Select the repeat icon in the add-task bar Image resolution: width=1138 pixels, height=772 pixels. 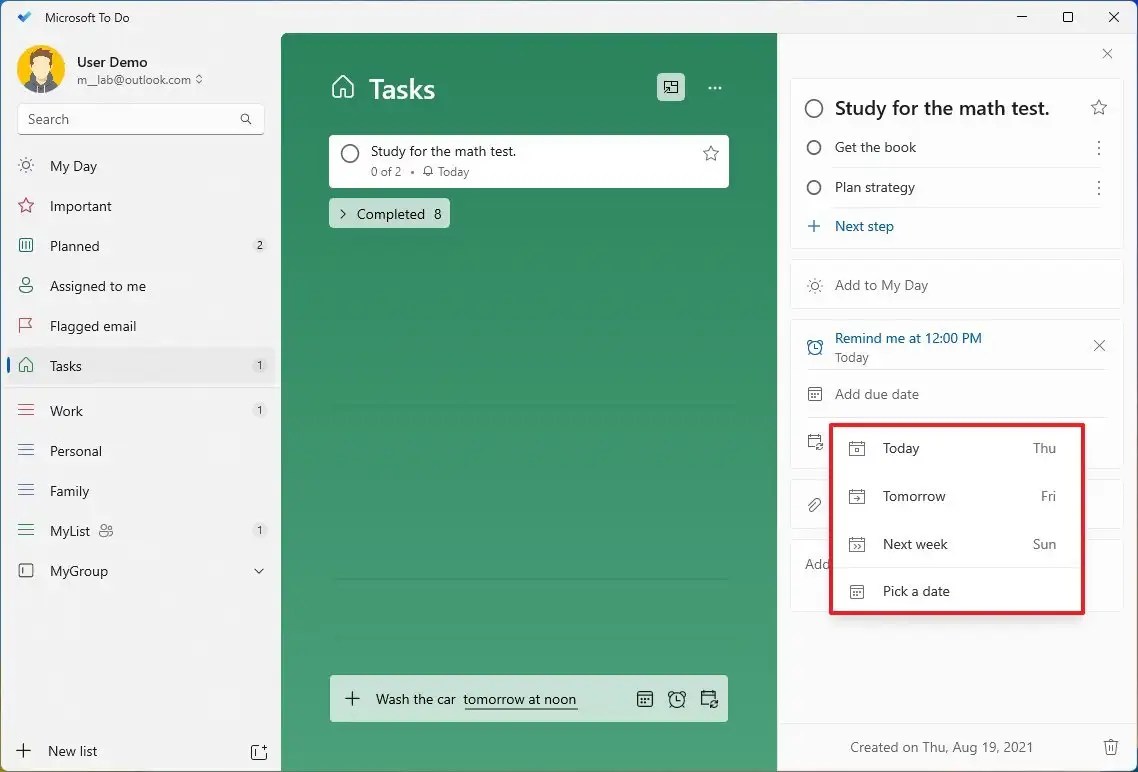pos(710,699)
